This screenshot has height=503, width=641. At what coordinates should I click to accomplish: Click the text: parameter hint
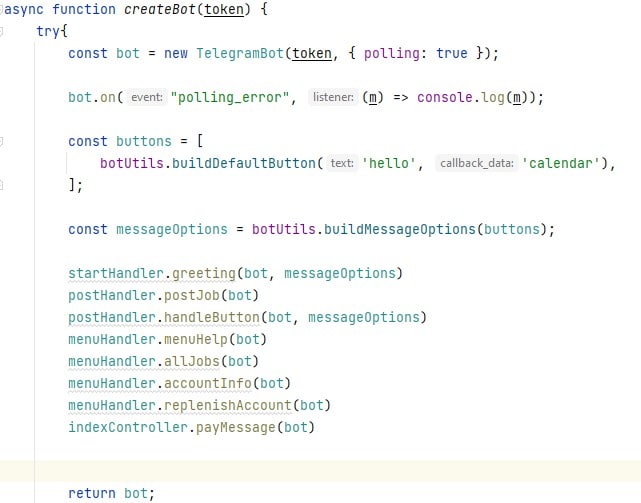coord(342,163)
